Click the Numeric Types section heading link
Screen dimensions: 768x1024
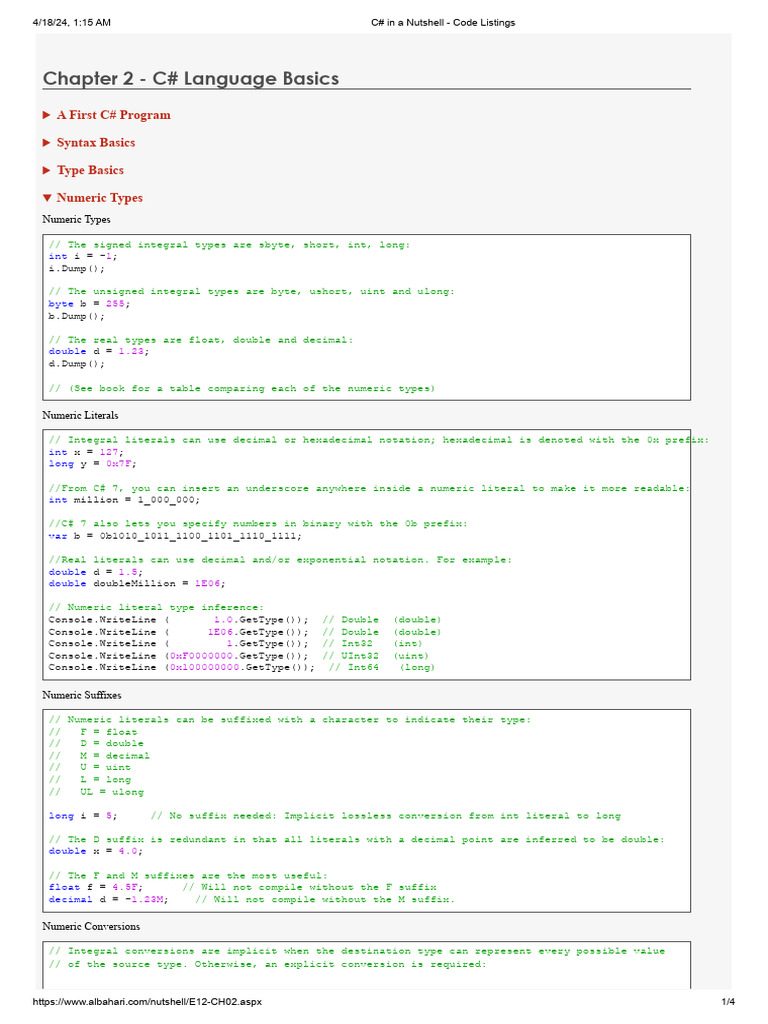pyautogui.click(x=99, y=197)
